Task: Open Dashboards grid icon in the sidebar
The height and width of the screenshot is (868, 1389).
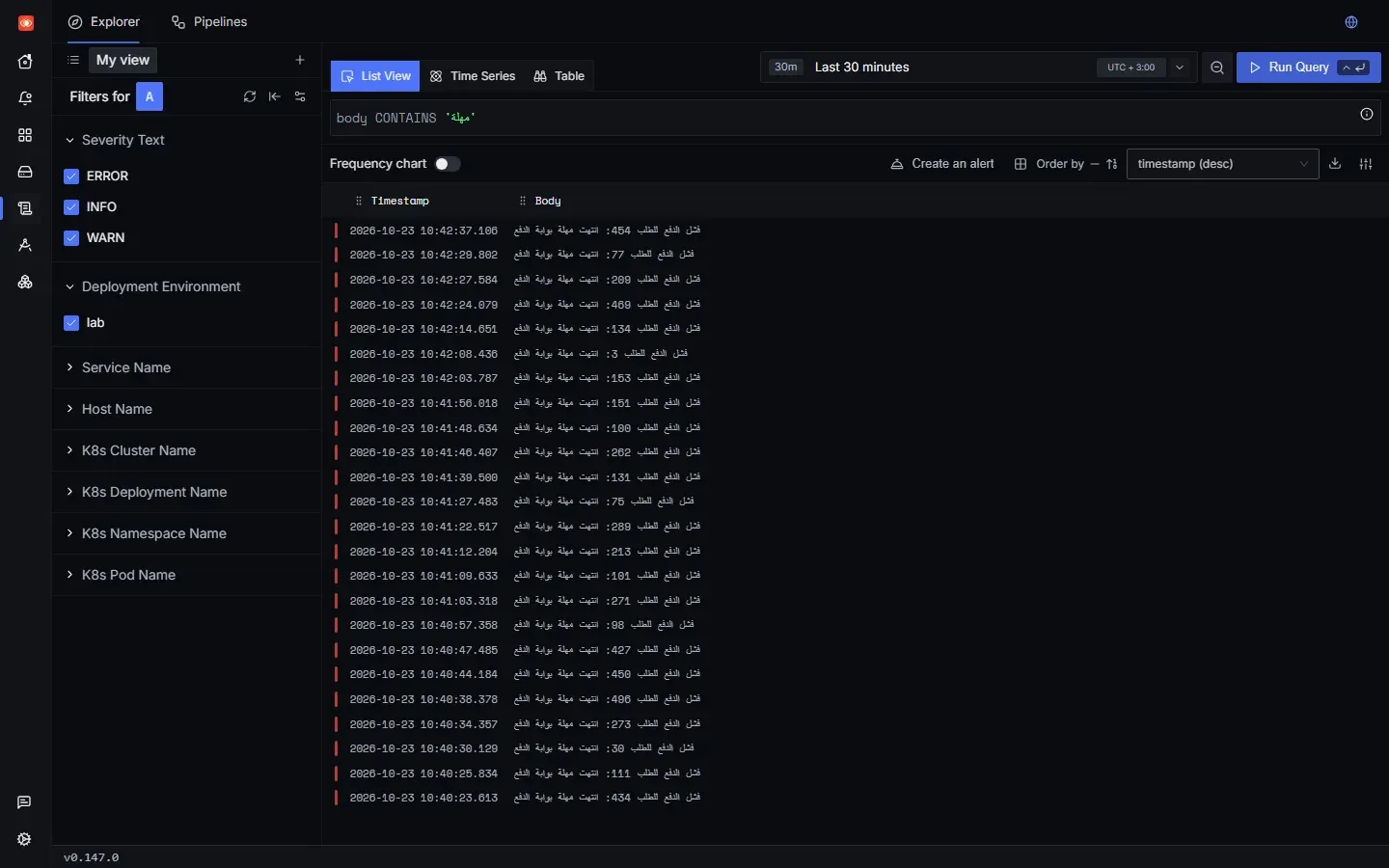Action: point(25,135)
